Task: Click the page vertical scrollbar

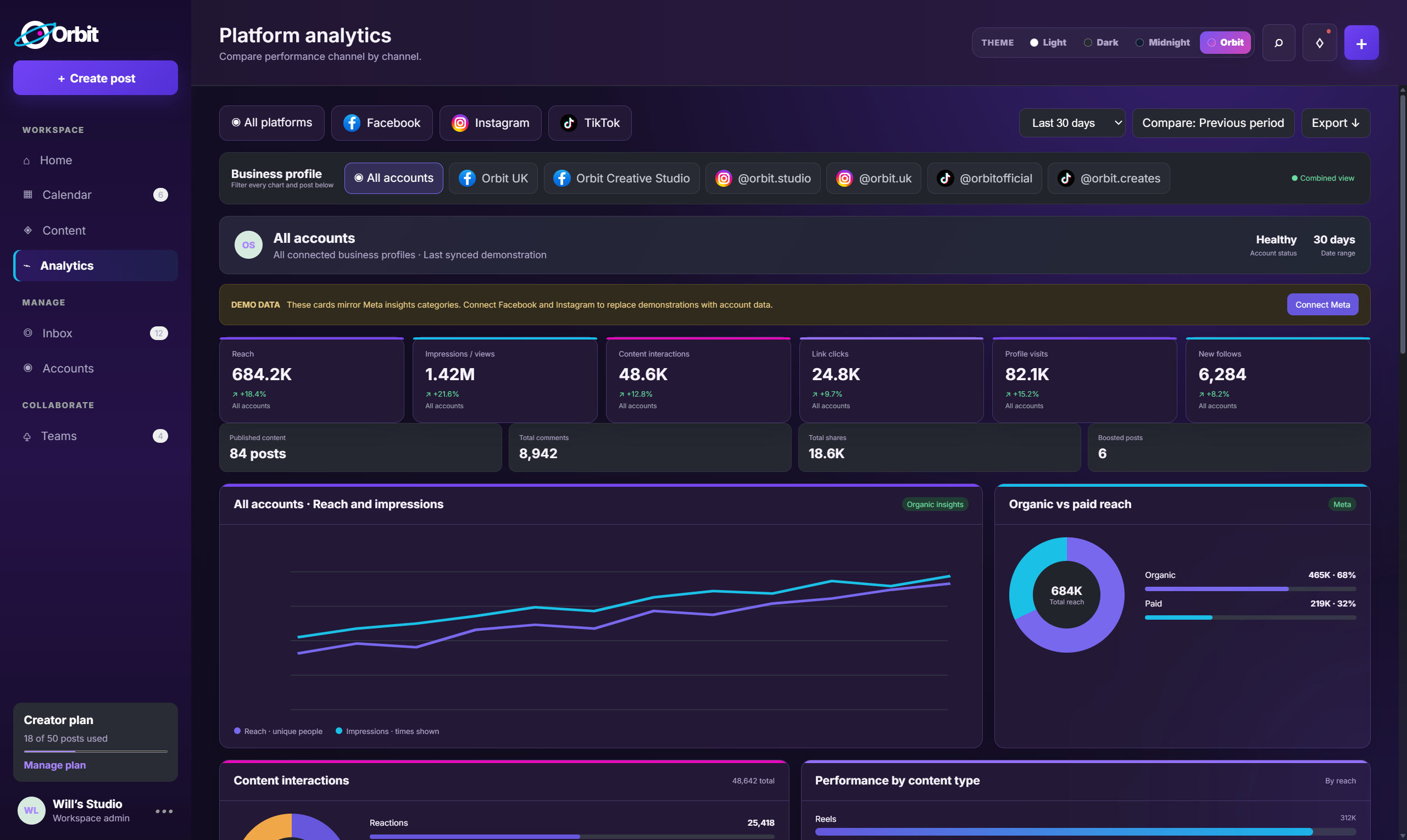Action: tap(1403, 224)
